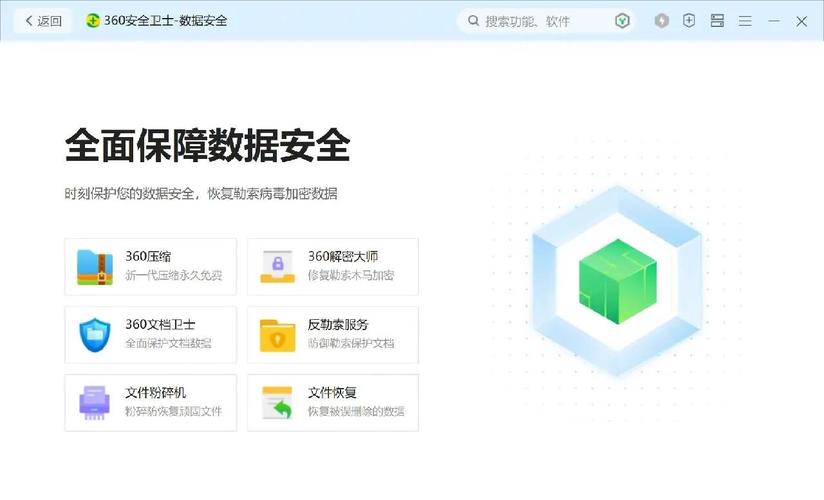The width and height of the screenshot is (824, 500).
Task: Click the stacked panels icon in title bar
Action: [717, 21]
